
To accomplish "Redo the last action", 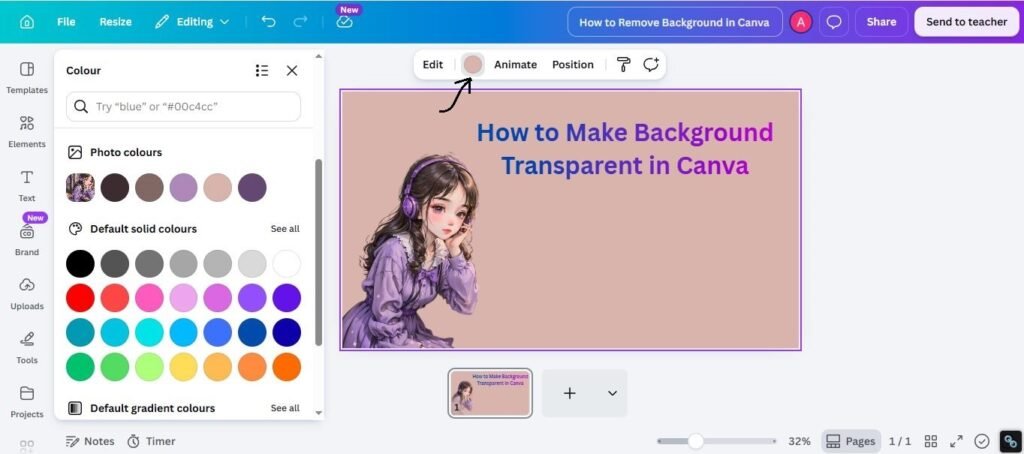I will 300,22.
